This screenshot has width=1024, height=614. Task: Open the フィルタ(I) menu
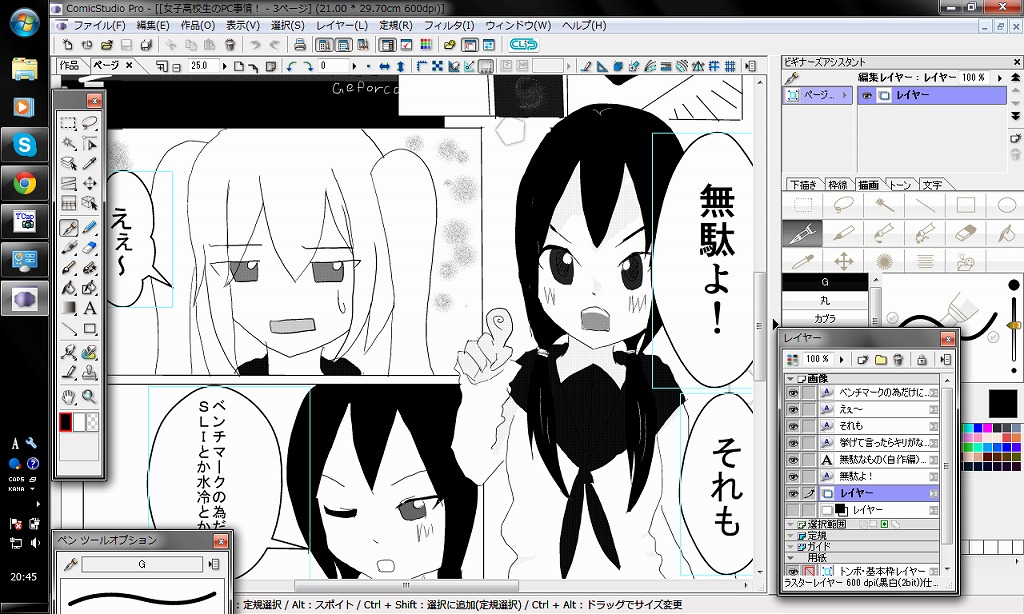pyautogui.click(x=448, y=25)
